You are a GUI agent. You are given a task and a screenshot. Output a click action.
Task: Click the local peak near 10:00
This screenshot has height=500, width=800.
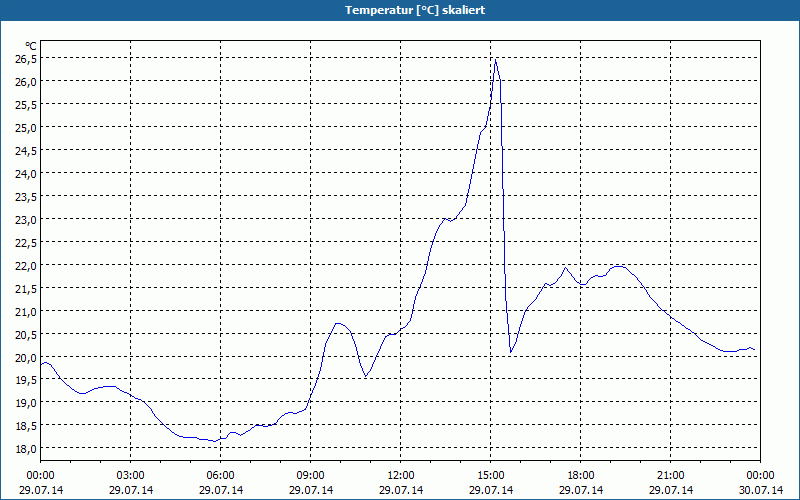[339, 323]
